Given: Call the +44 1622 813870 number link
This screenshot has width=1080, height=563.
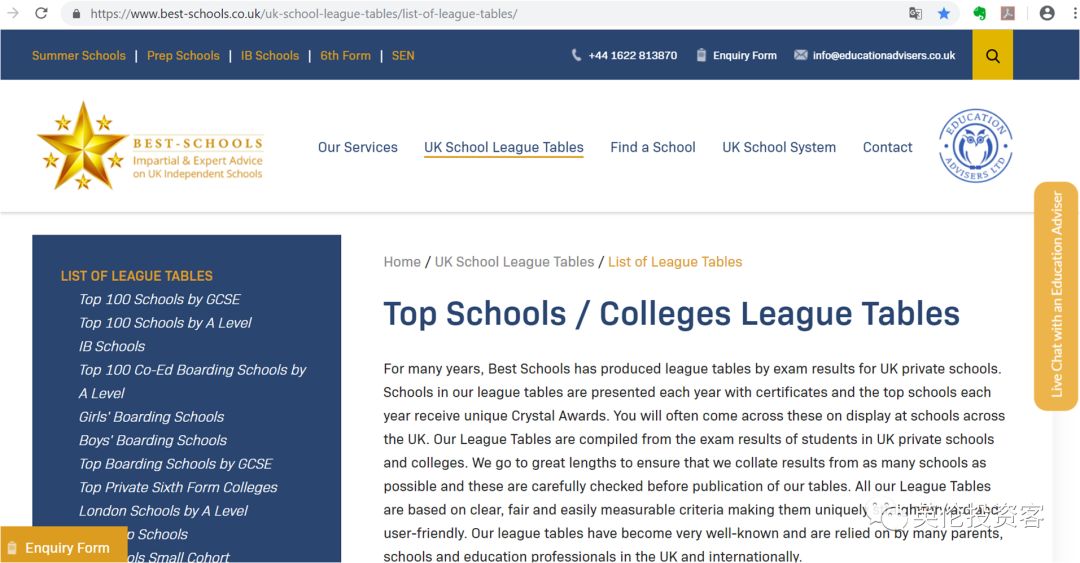Looking at the screenshot, I should coord(632,55).
